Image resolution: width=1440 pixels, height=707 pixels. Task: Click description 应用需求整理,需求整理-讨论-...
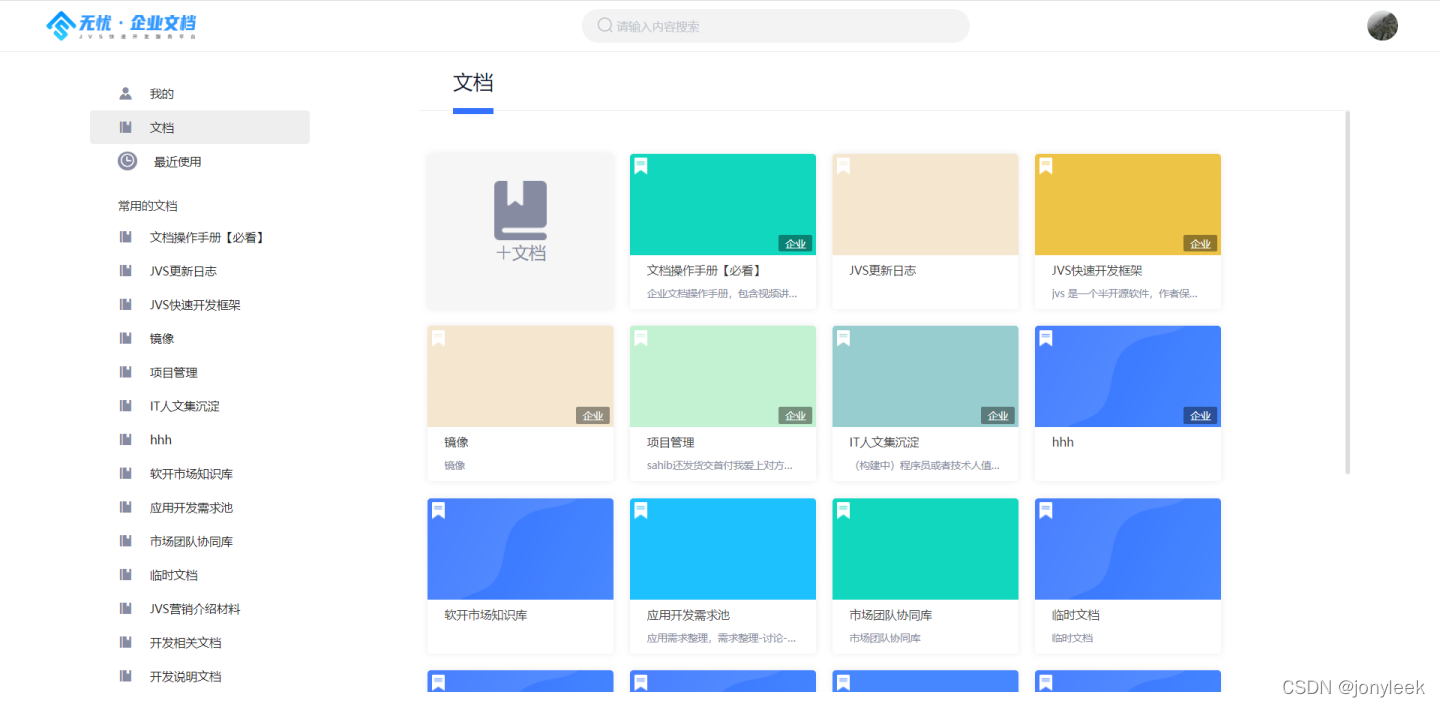click(722, 638)
